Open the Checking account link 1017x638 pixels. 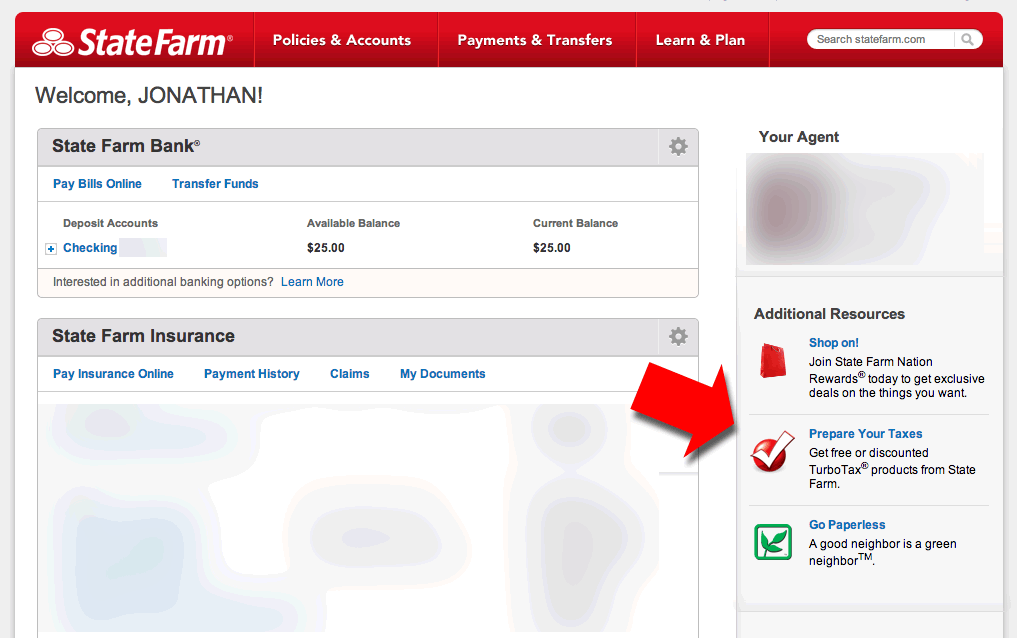click(x=90, y=248)
